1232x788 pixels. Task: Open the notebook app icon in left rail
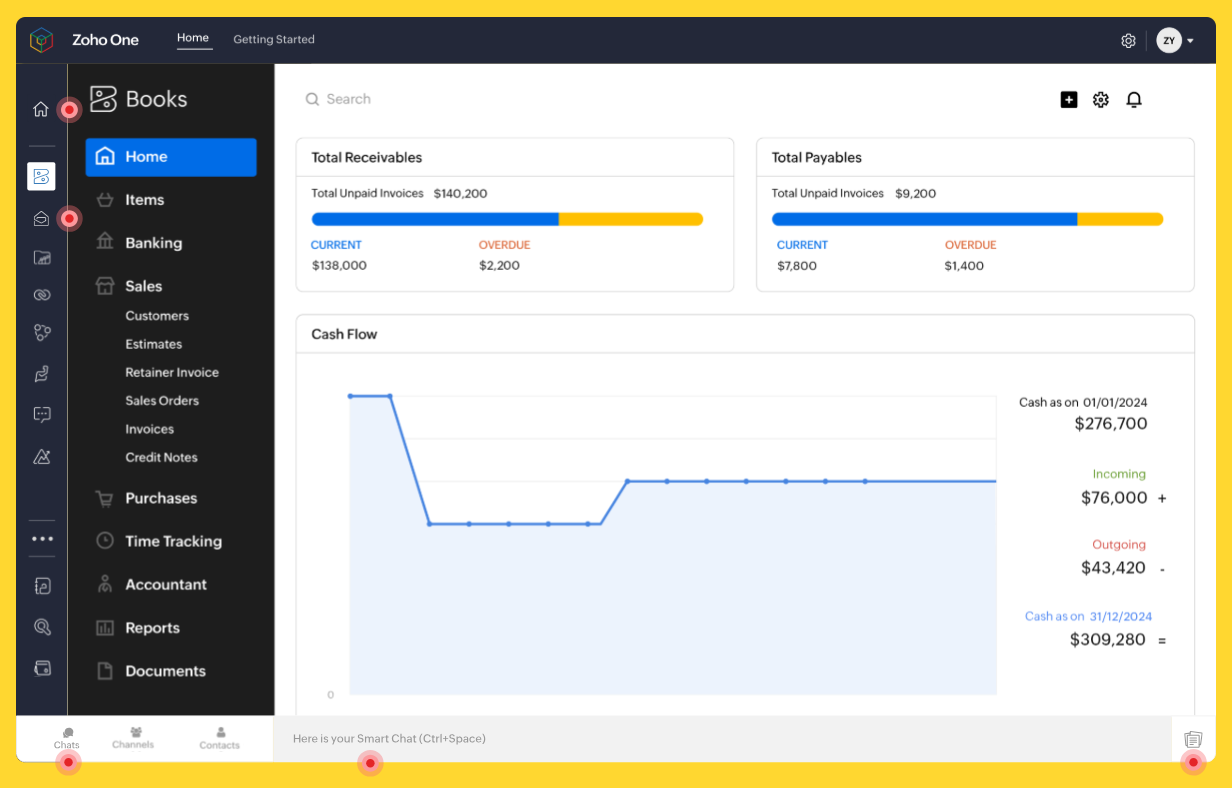click(x=41, y=586)
